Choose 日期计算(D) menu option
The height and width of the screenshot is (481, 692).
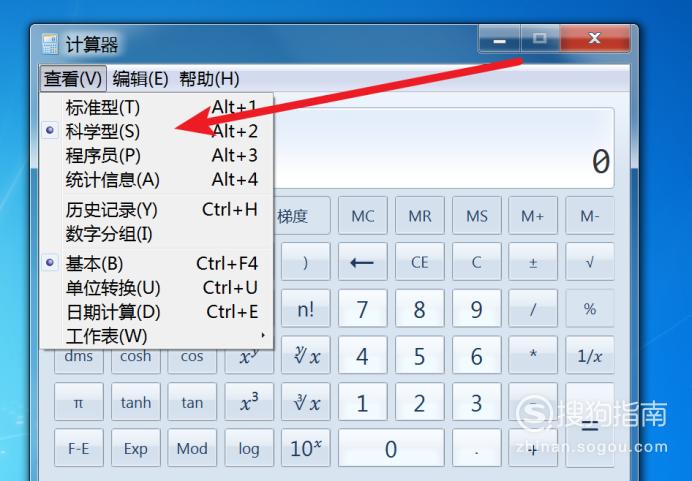tap(157, 312)
